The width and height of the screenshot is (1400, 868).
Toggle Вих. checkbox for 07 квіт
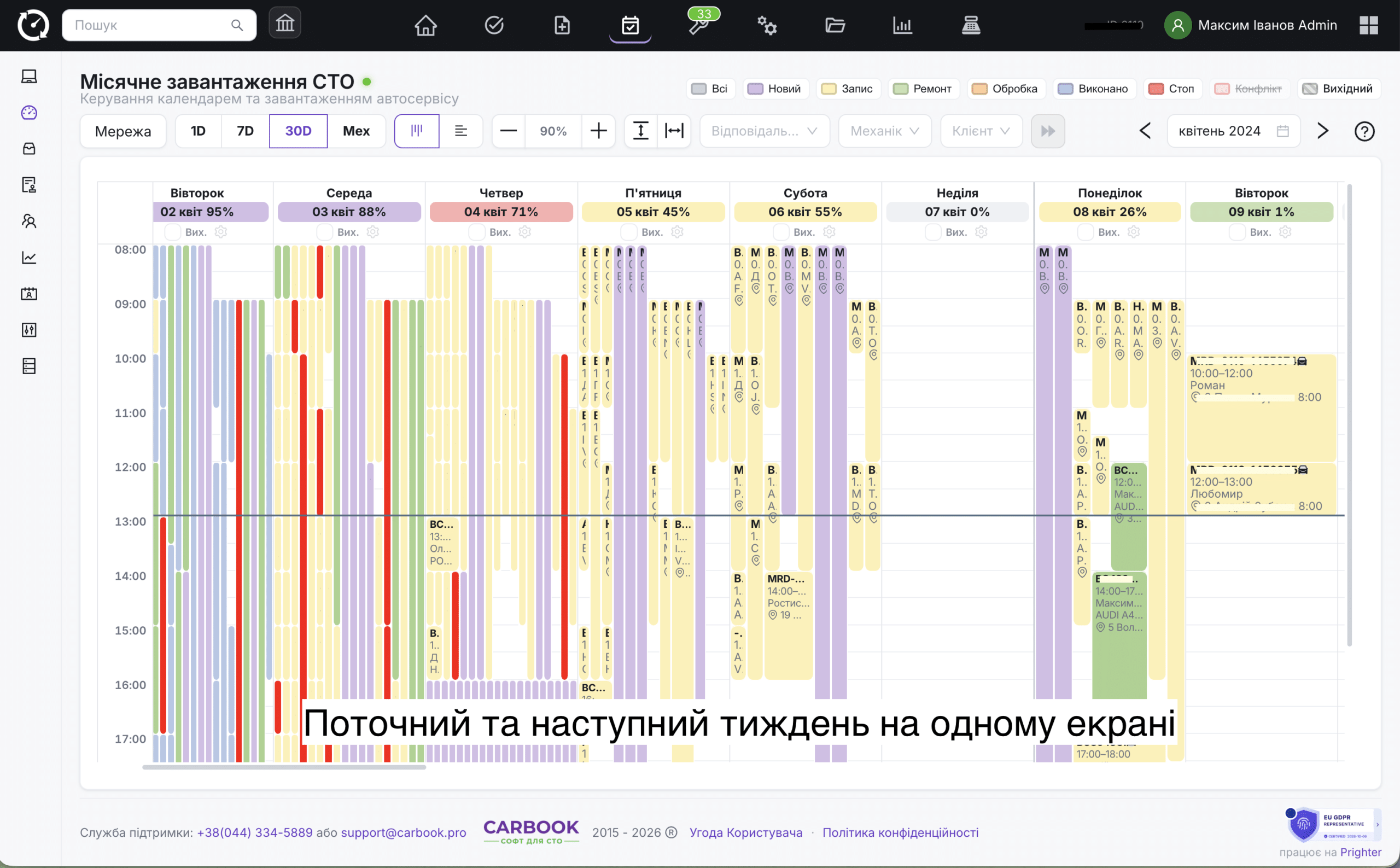coord(933,232)
